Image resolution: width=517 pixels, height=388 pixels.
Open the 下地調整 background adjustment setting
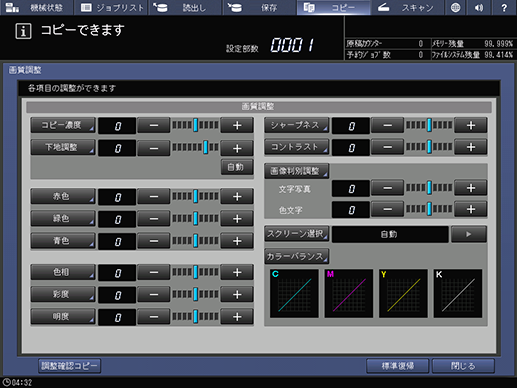click(63, 147)
